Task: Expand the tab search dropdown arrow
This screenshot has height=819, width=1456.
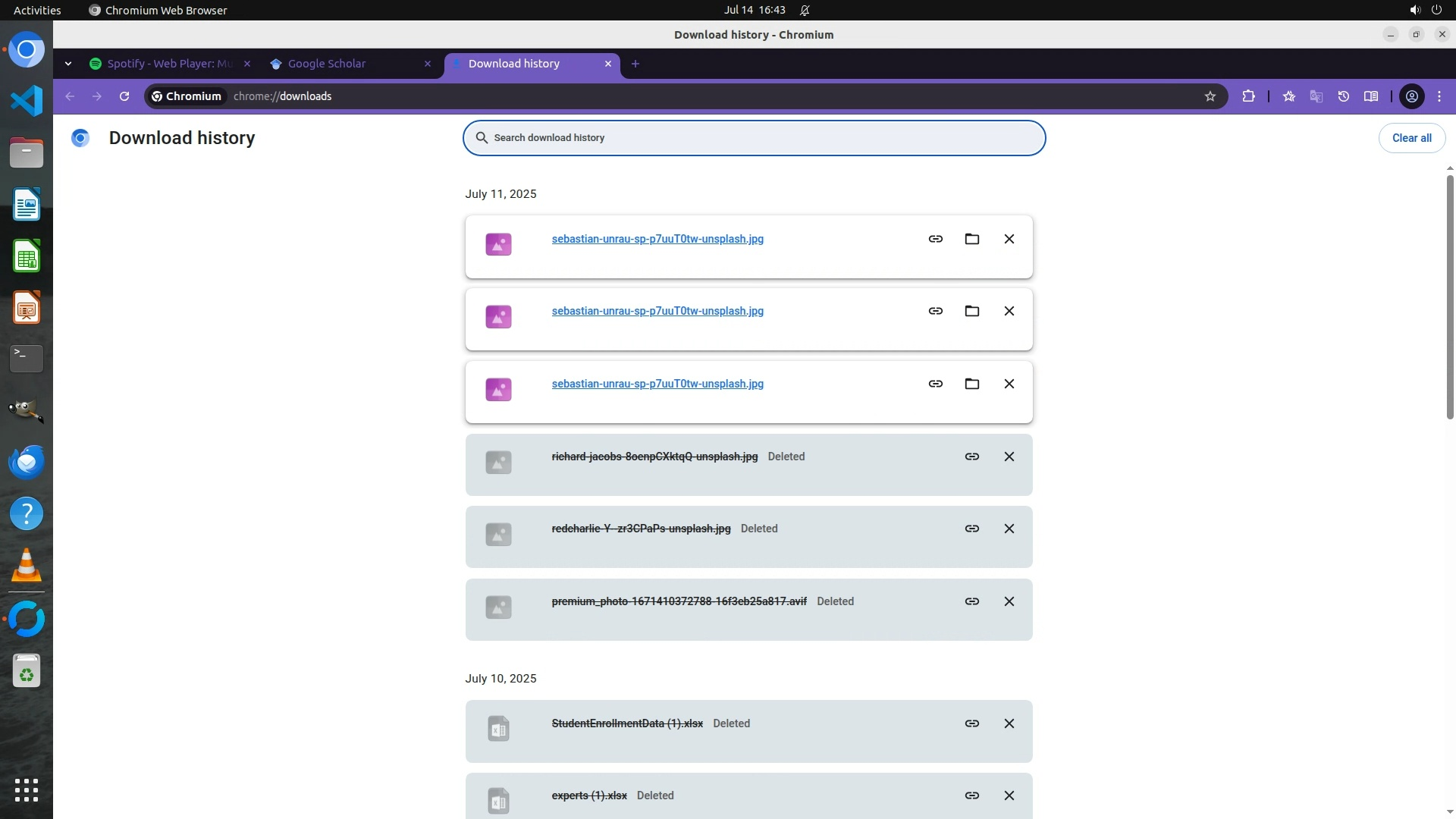Action: point(68,64)
